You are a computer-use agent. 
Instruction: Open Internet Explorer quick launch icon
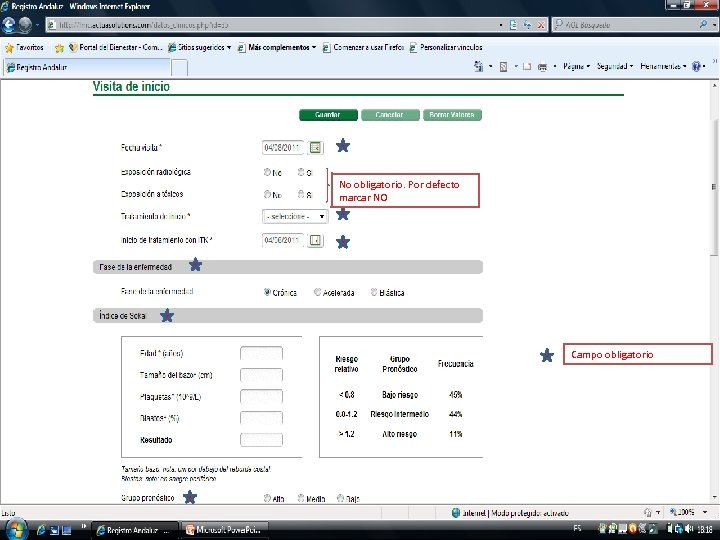[x=41, y=530]
